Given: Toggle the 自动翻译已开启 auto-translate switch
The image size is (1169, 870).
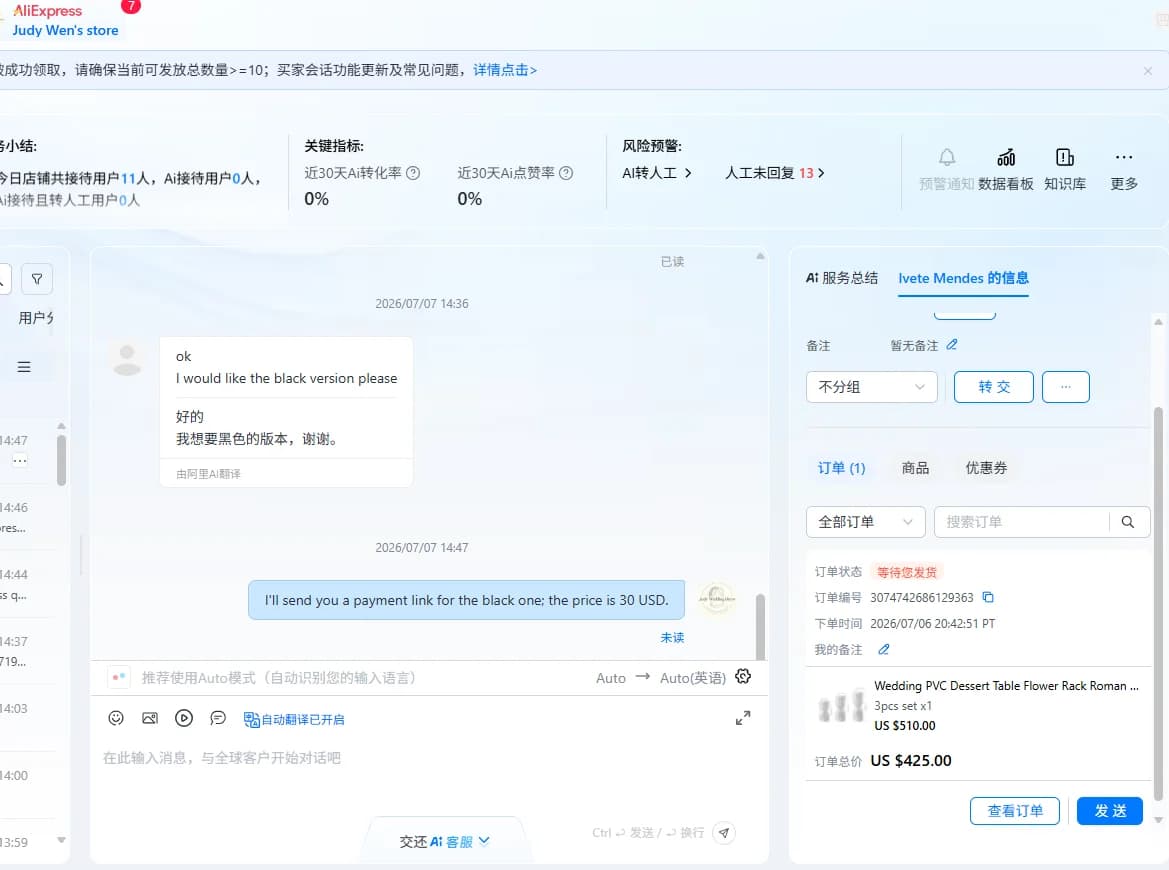Looking at the screenshot, I should click(x=294, y=719).
